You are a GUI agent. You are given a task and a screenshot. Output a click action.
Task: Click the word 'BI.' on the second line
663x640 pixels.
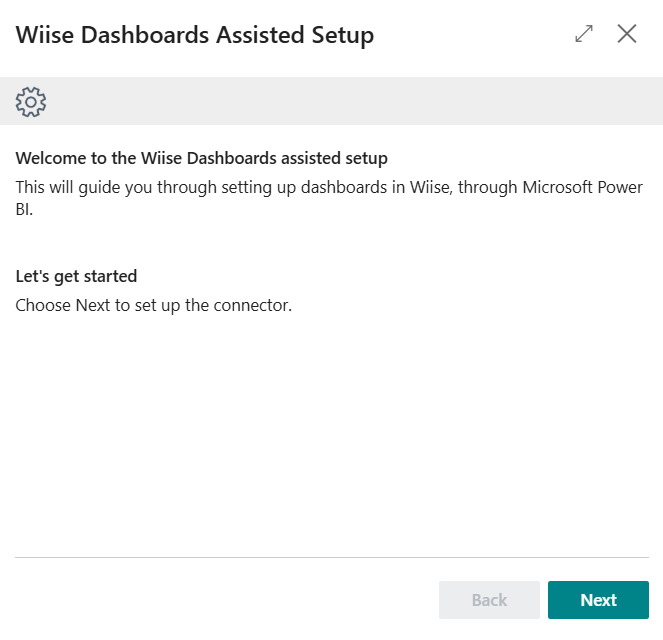[x=24, y=209]
